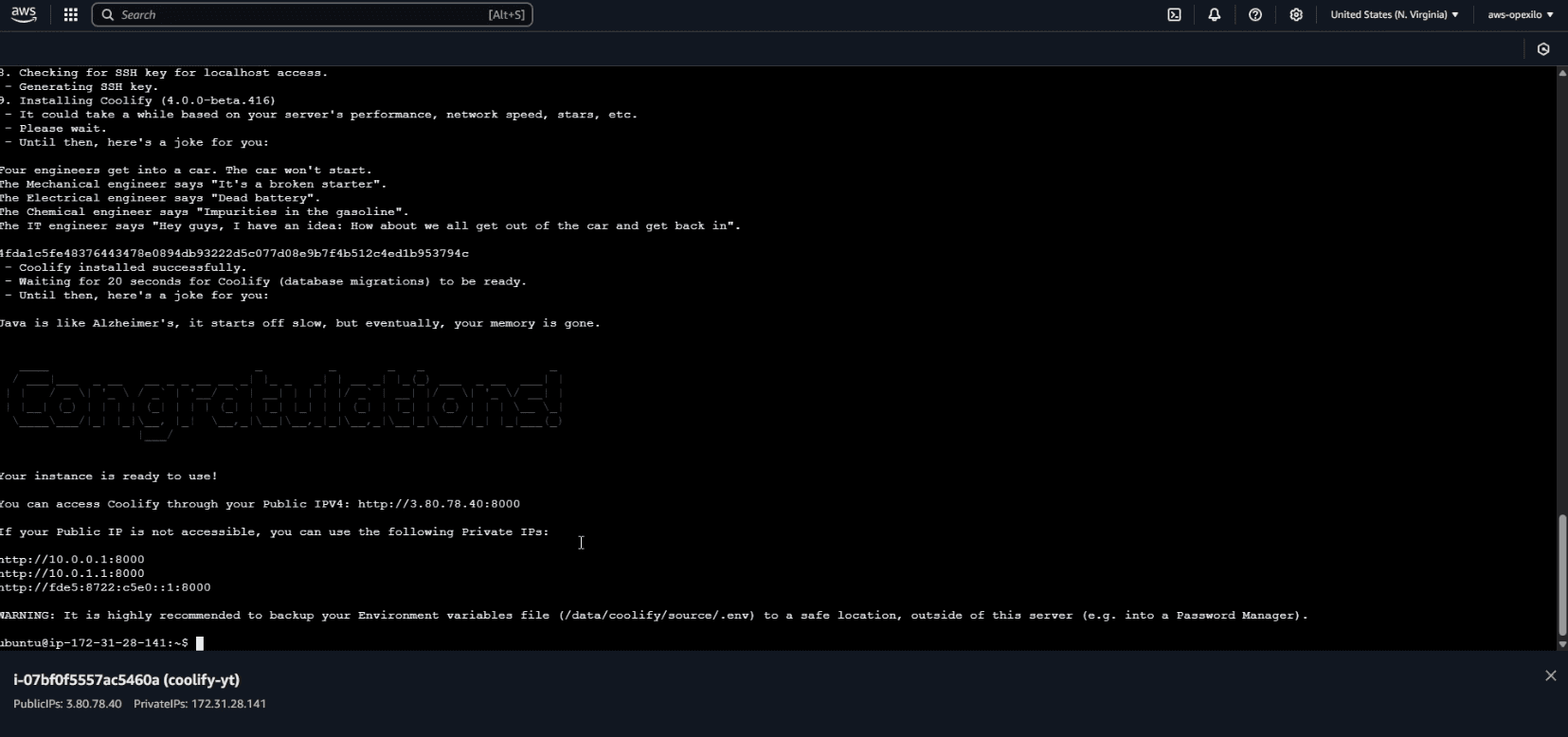Click the scrollbar down arrow
The height and width of the screenshot is (737, 1568).
click(1562, 644)
